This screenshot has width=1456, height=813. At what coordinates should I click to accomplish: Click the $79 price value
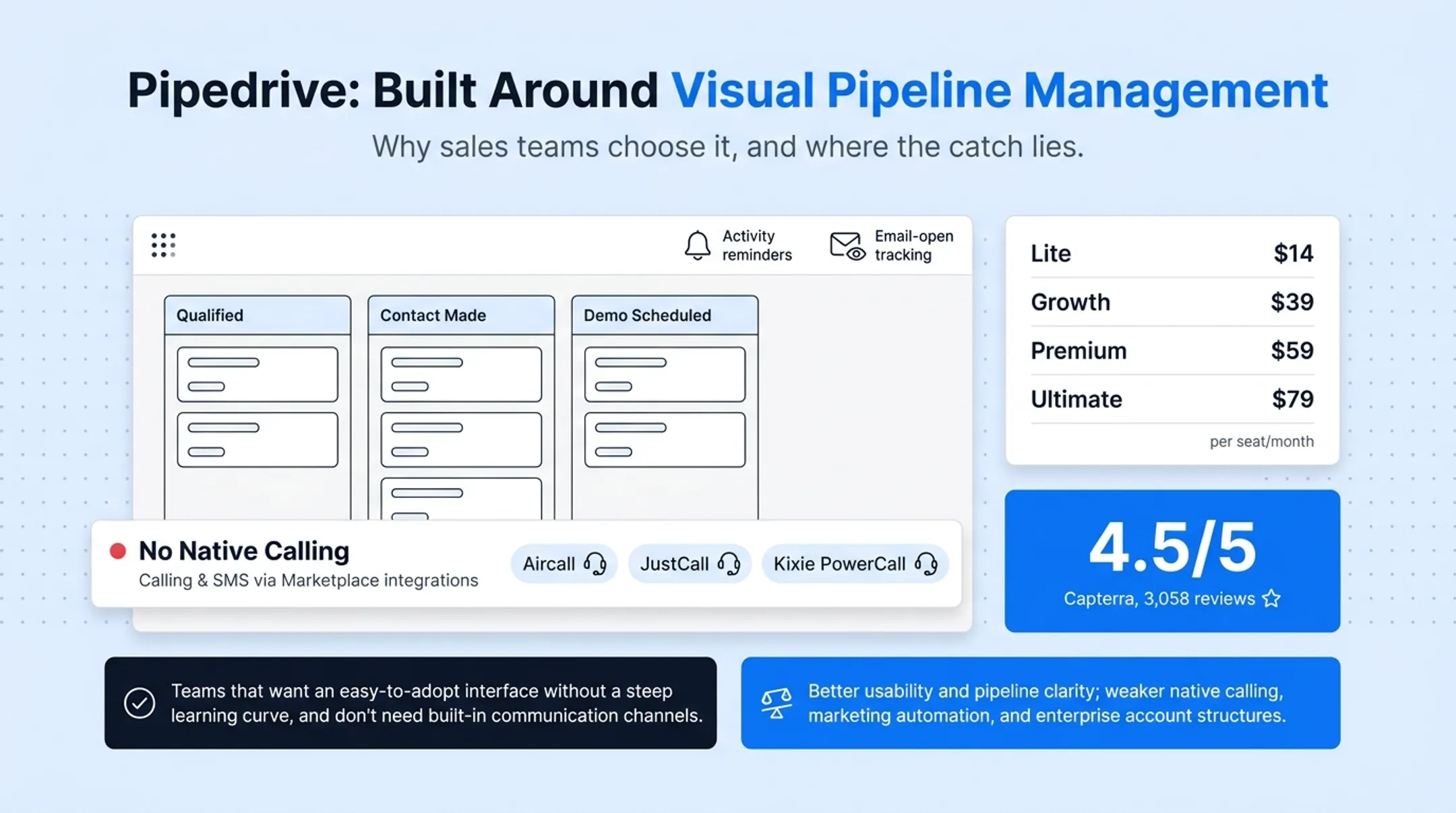click(1293, 399)
